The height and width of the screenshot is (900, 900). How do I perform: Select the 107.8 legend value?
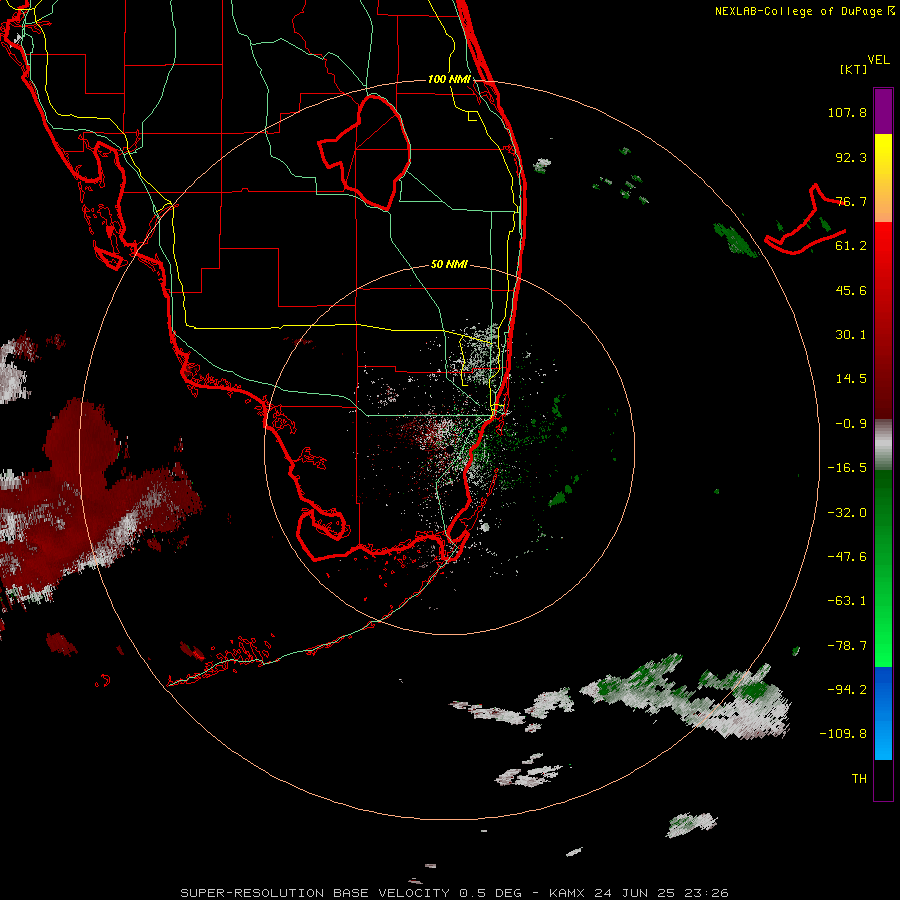tap(847, 112)
